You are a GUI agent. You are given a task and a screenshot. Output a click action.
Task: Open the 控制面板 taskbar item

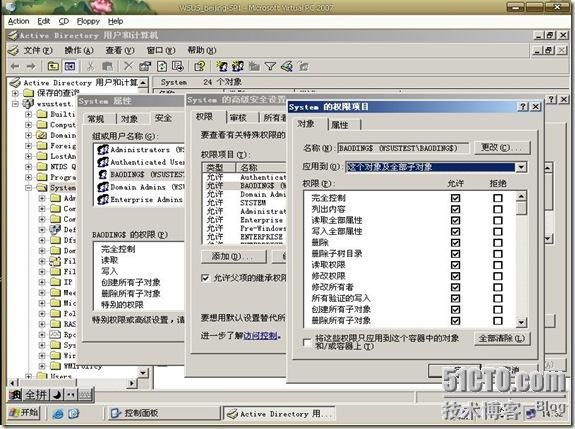pos(163,413)
